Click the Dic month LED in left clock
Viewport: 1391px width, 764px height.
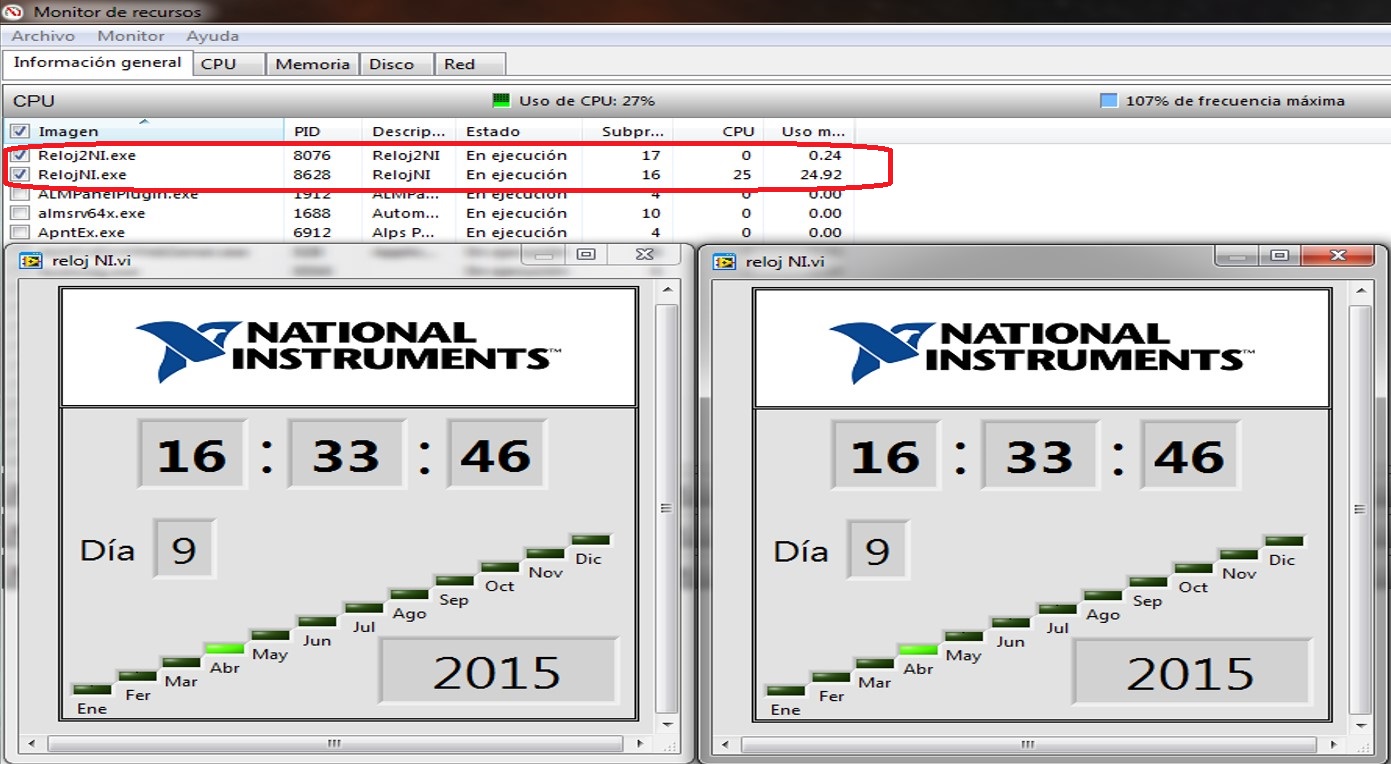(590, 539)
